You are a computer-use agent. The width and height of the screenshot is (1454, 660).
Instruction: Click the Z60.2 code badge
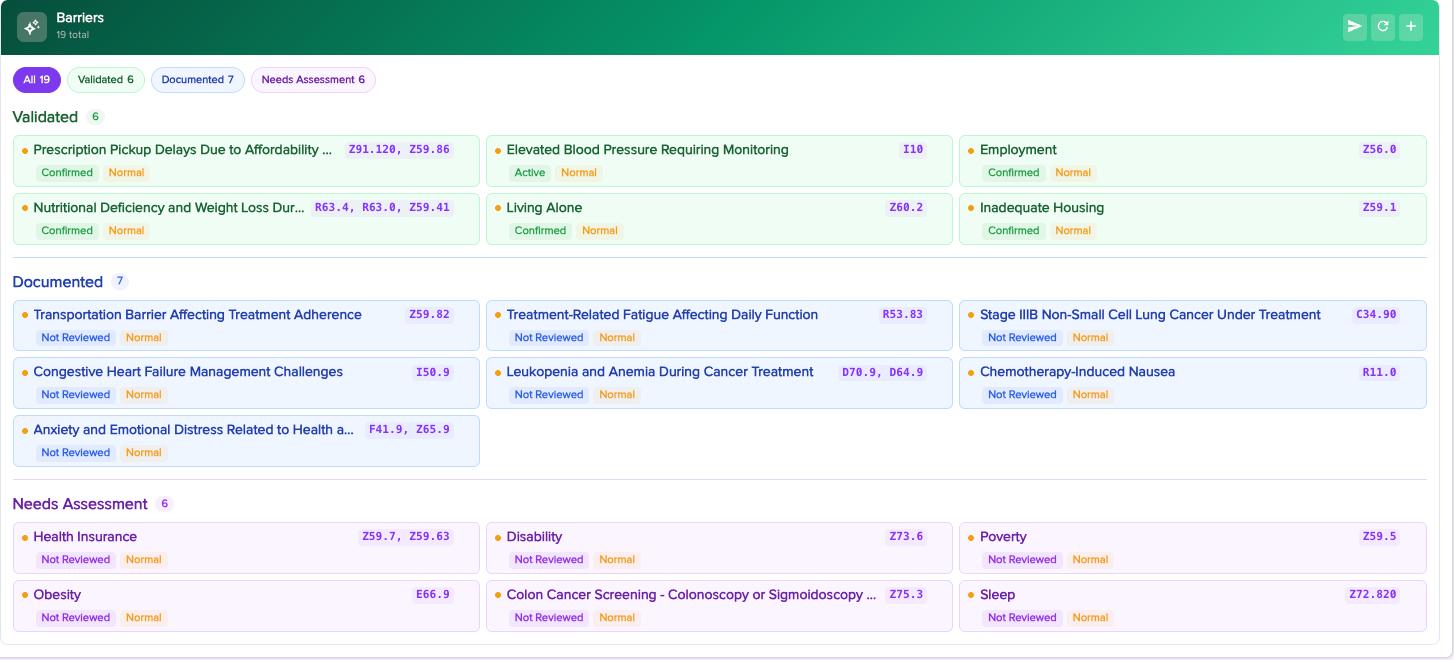906,208
